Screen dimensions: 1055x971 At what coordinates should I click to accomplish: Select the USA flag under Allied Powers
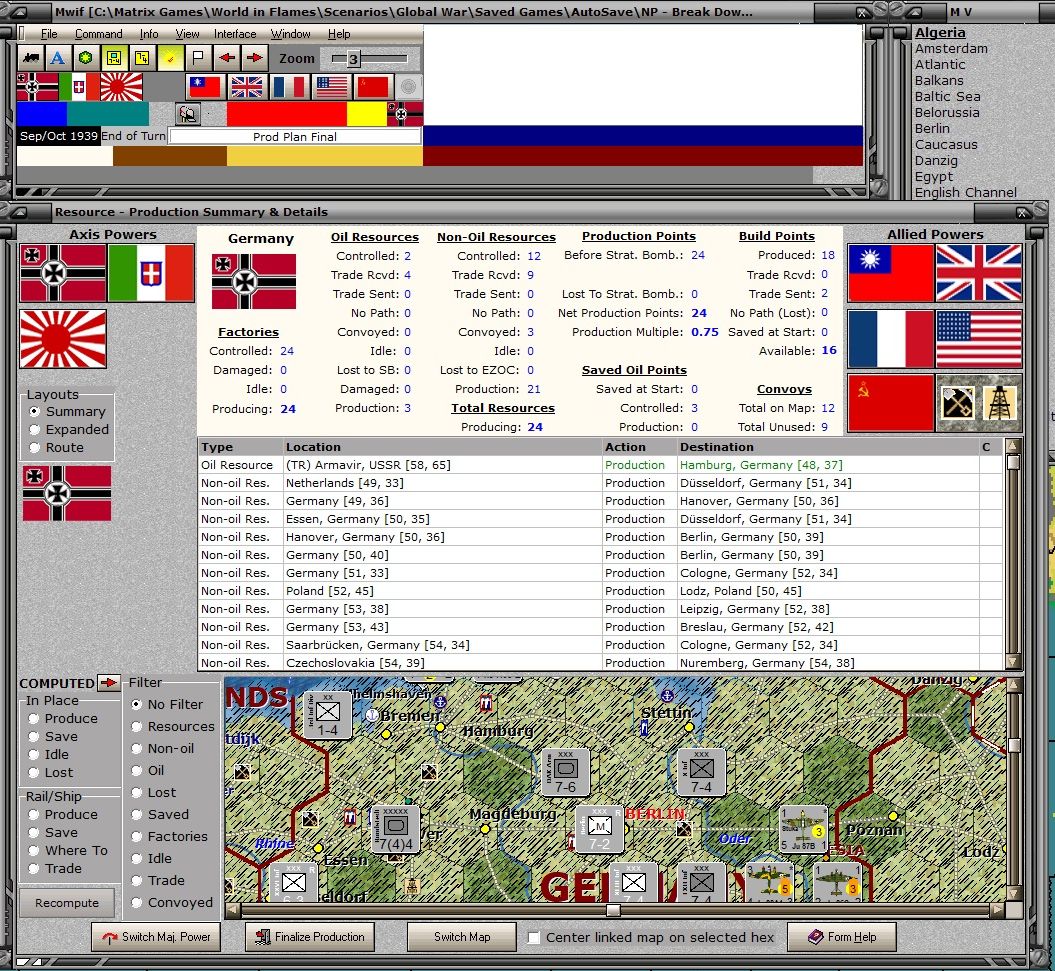(979, 338)
